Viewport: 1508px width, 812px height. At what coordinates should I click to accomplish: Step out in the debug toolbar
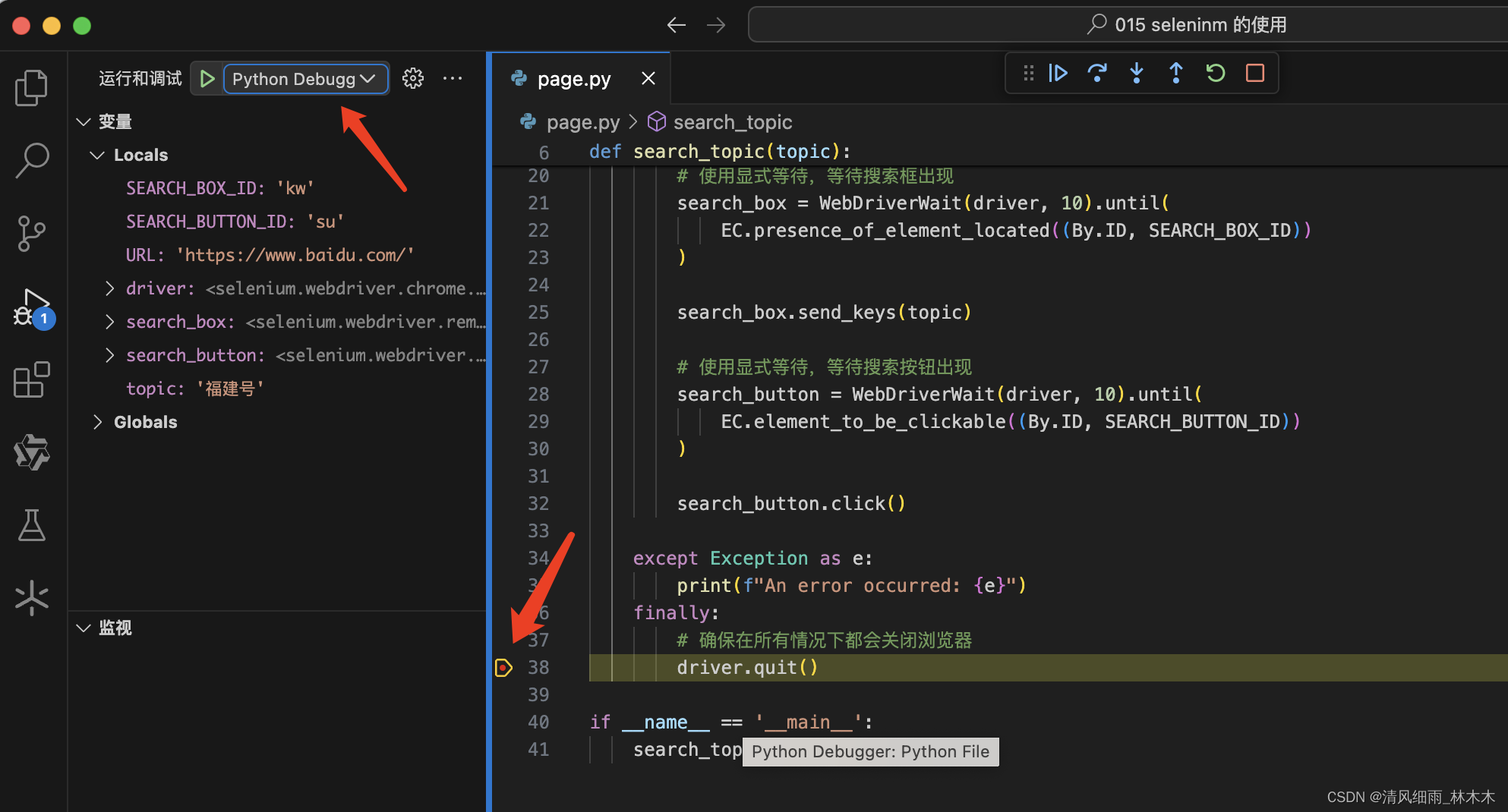coord(1176,73)
